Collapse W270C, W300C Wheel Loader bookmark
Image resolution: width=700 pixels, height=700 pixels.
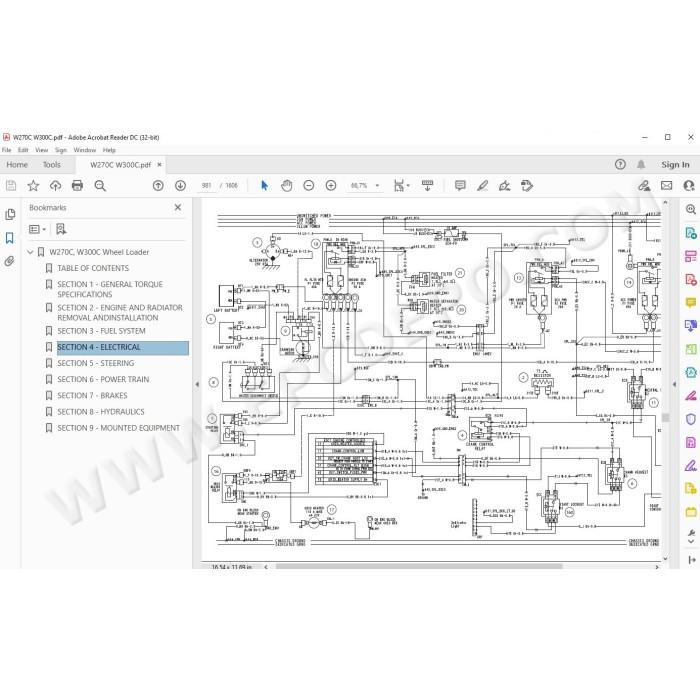click(x=30, y=252)
